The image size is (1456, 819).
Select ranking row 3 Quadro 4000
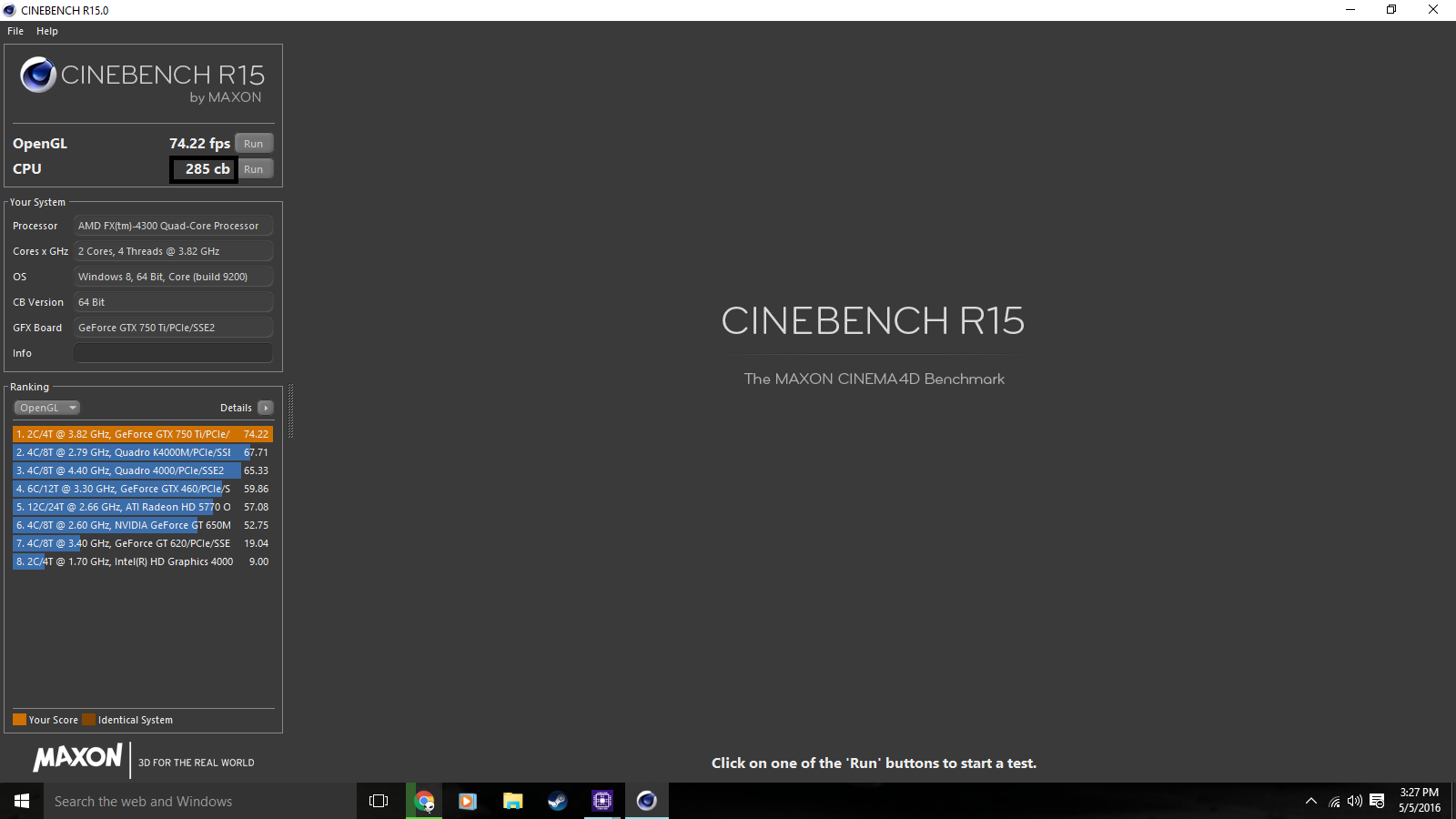click(143, 470)
